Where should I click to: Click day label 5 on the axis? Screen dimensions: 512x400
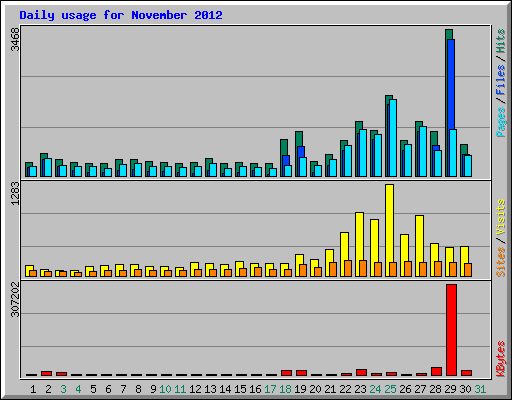click(93, 389)
